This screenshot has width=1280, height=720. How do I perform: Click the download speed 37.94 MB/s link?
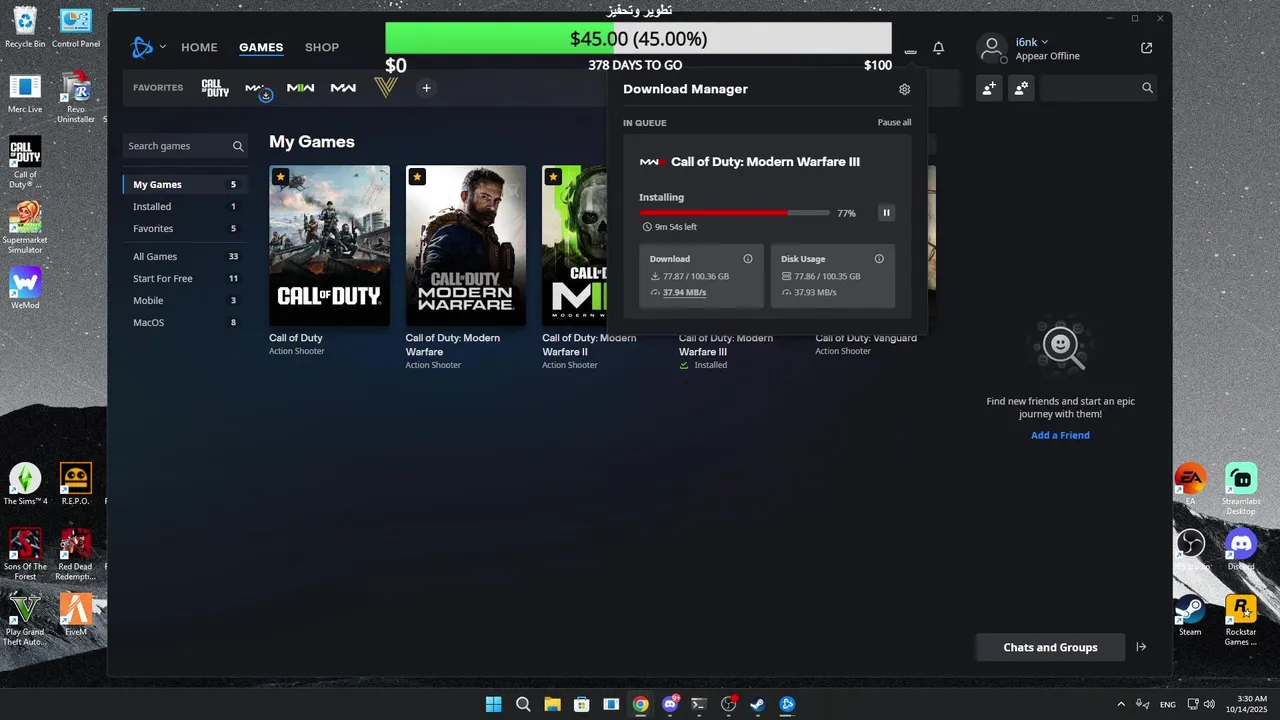(684, 293)
